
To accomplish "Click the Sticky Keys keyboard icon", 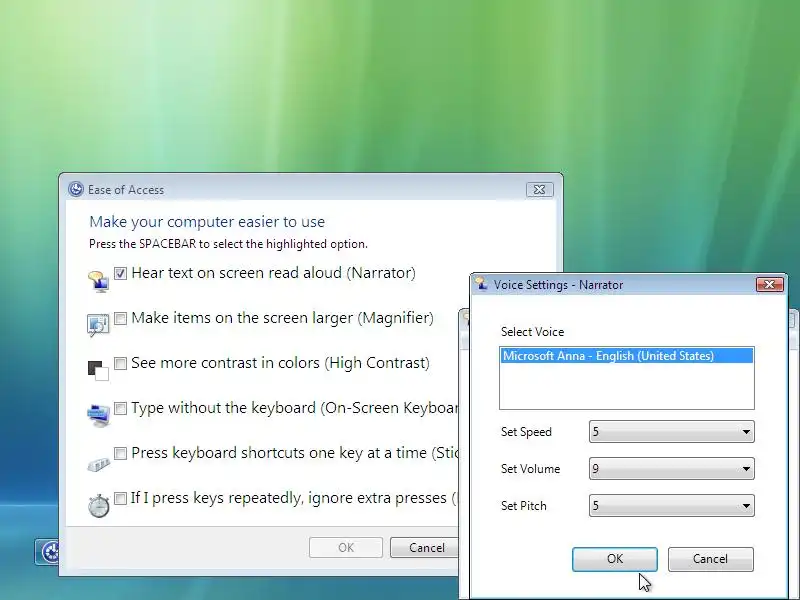I will [98, 465].
